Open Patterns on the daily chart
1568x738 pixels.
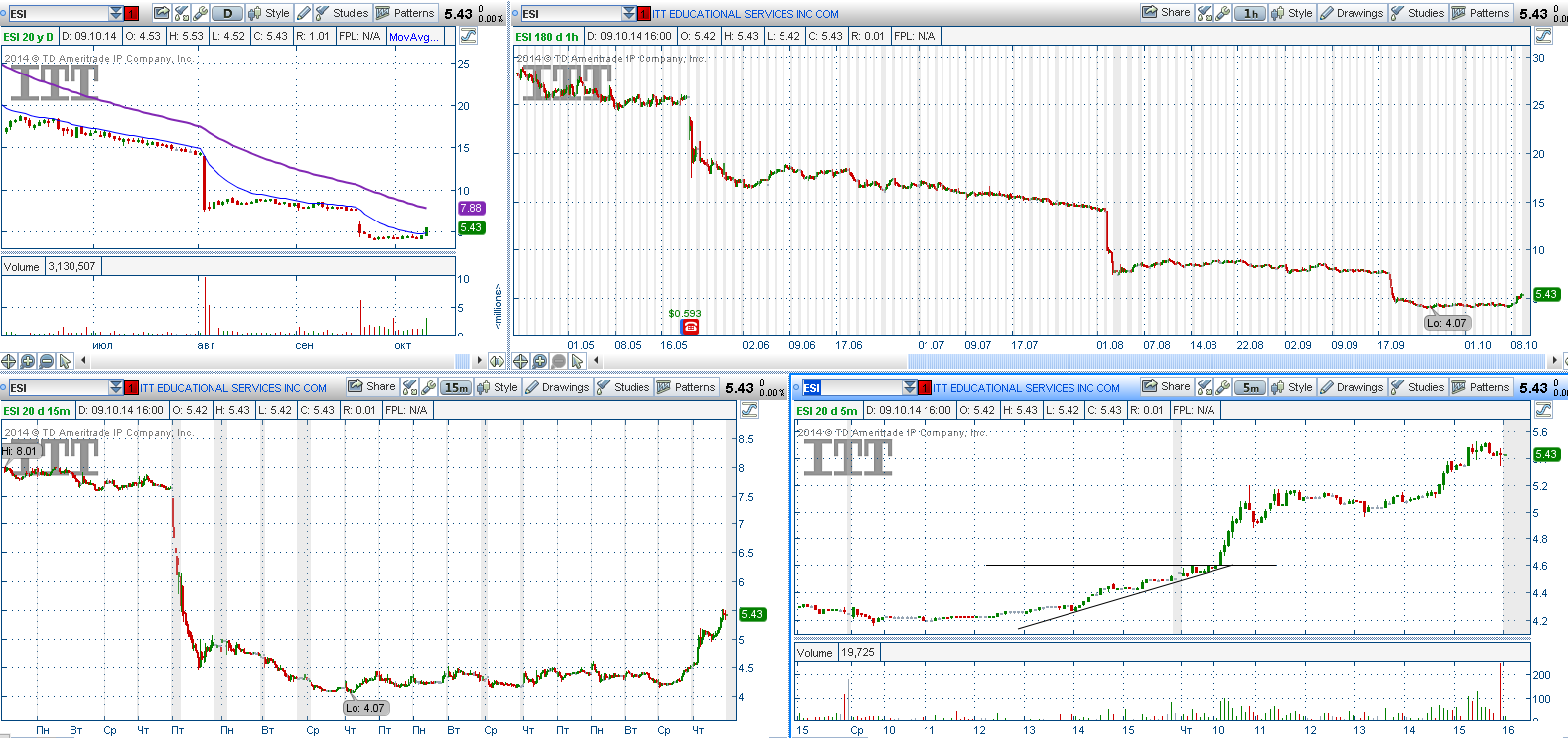(x=405, y=13)
